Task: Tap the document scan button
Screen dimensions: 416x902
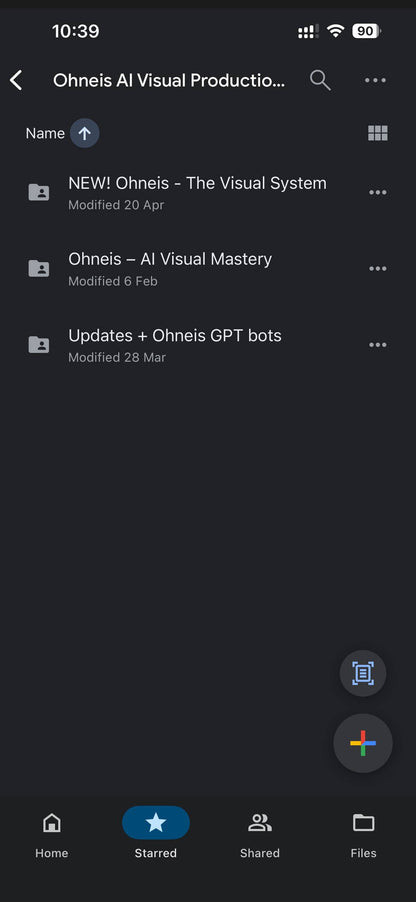Action: tap(362, 673)
